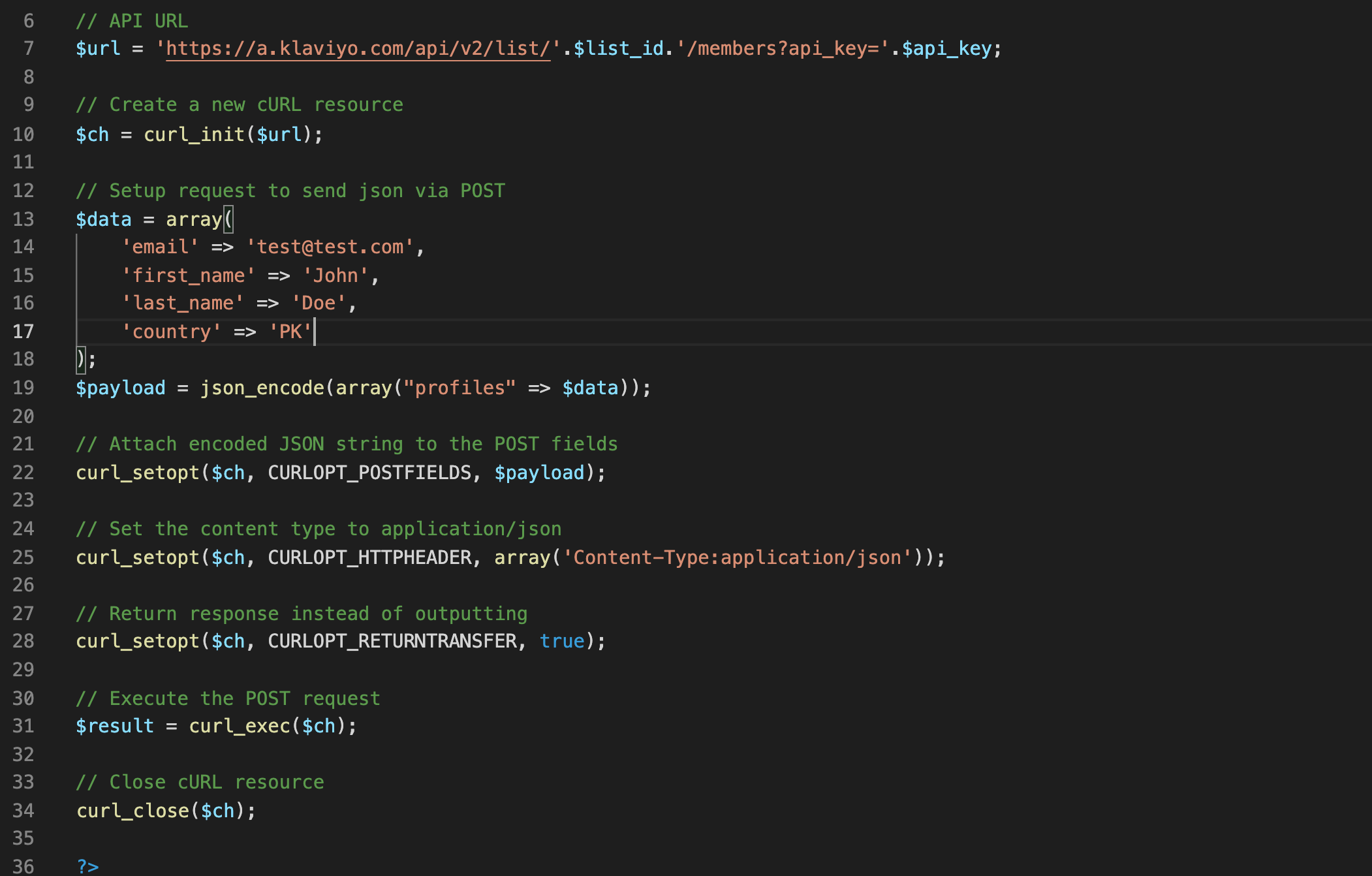Click the array keyword on line 13
Image resolution: width=1372 pixels, height=876 pixels.
(194, 219)
